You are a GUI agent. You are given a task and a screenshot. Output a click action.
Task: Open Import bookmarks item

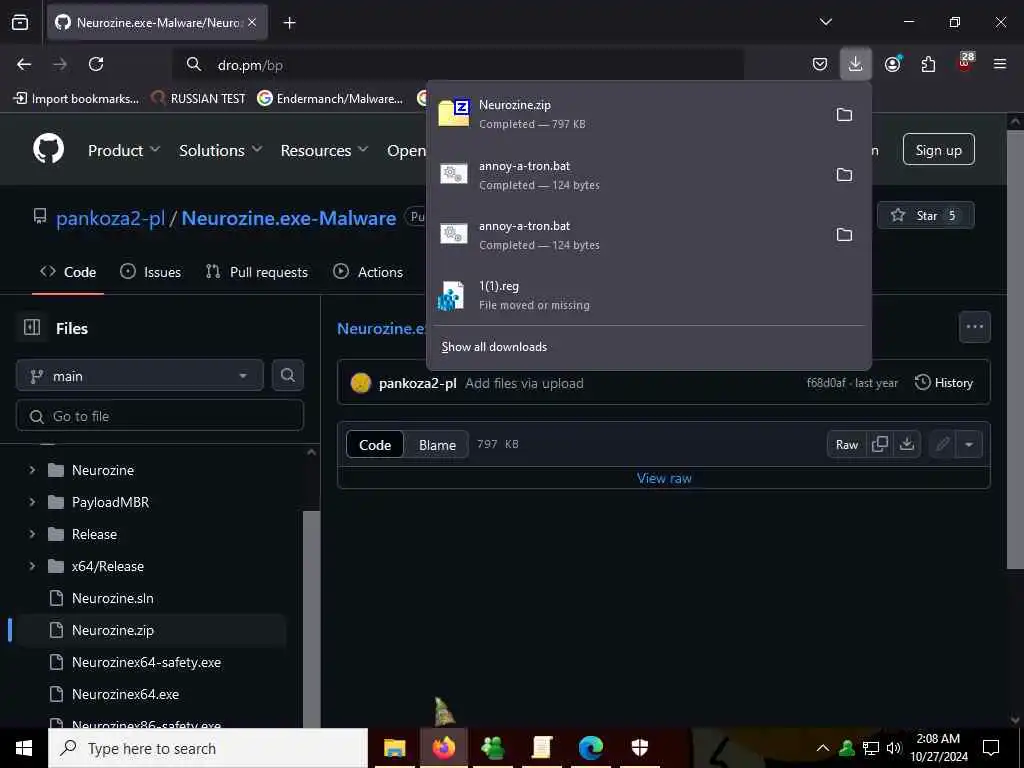[76, 99]
